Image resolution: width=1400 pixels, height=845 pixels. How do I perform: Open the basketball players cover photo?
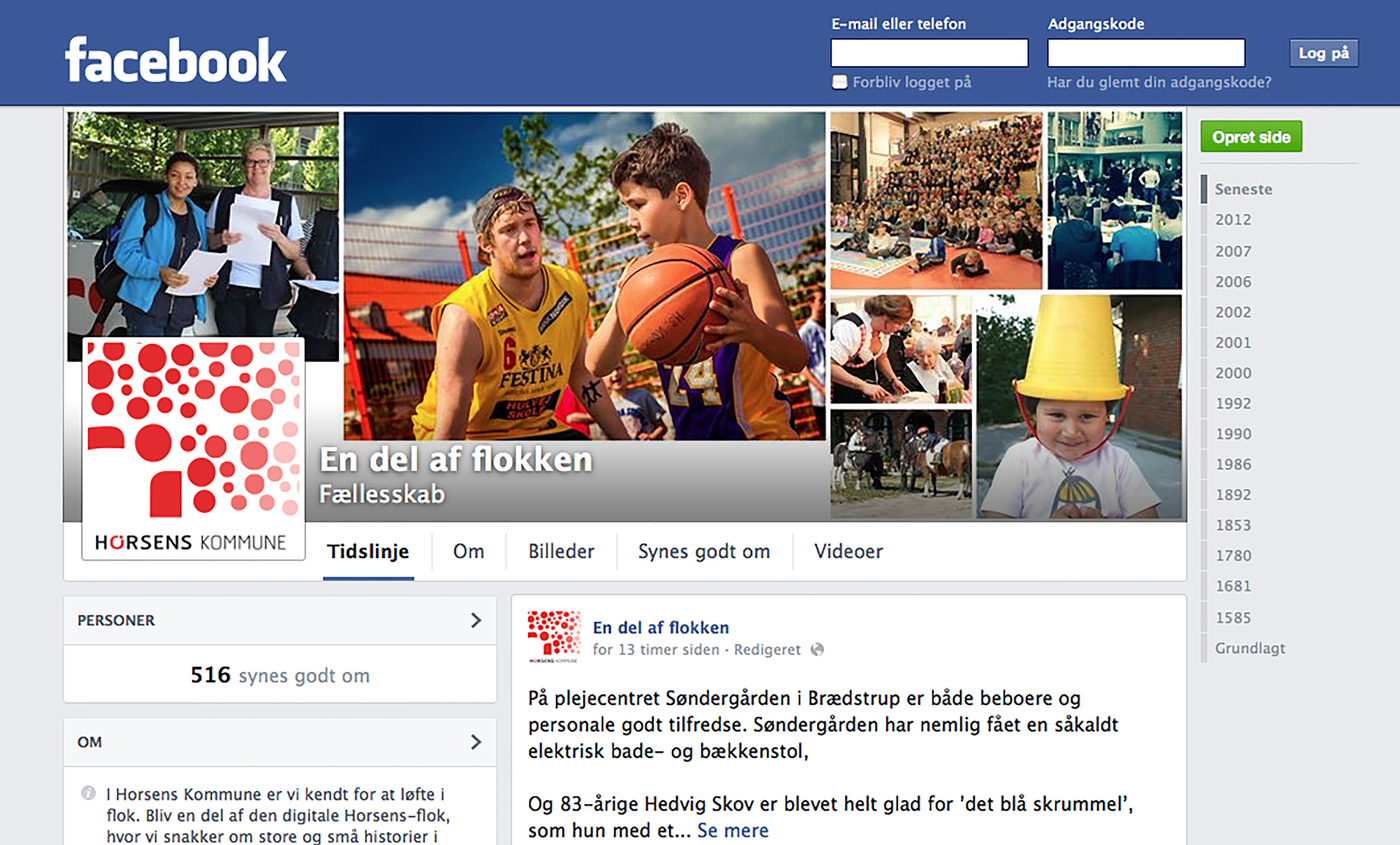point(584,275)
